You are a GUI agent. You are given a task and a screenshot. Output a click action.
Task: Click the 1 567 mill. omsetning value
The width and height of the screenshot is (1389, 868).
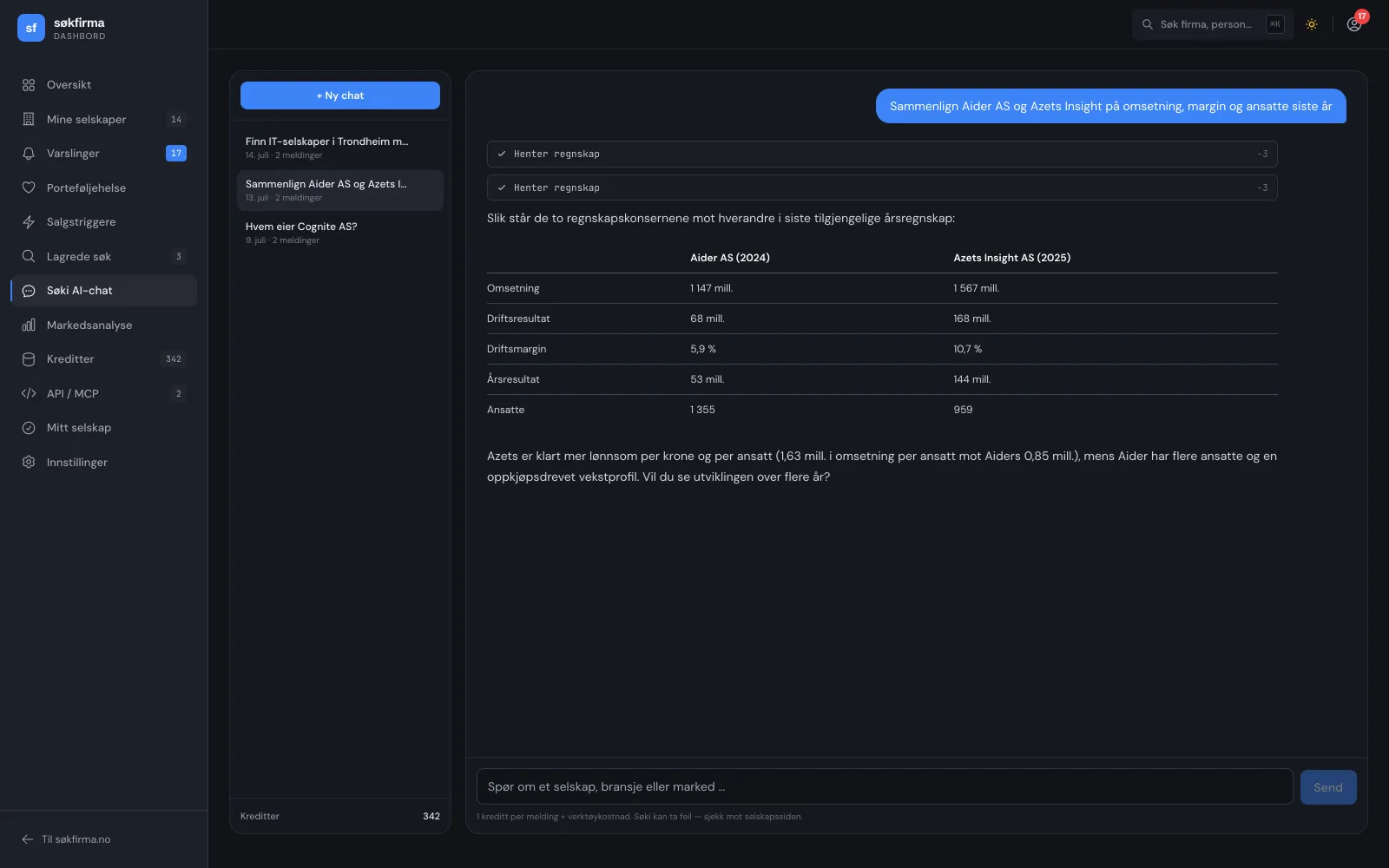[976, 288]
